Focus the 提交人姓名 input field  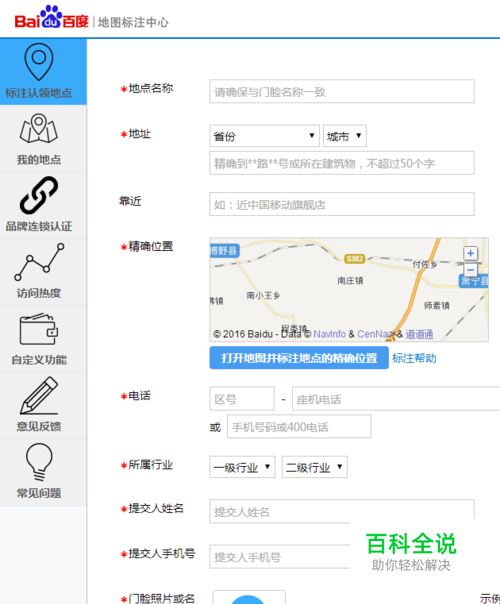[342, 511]
